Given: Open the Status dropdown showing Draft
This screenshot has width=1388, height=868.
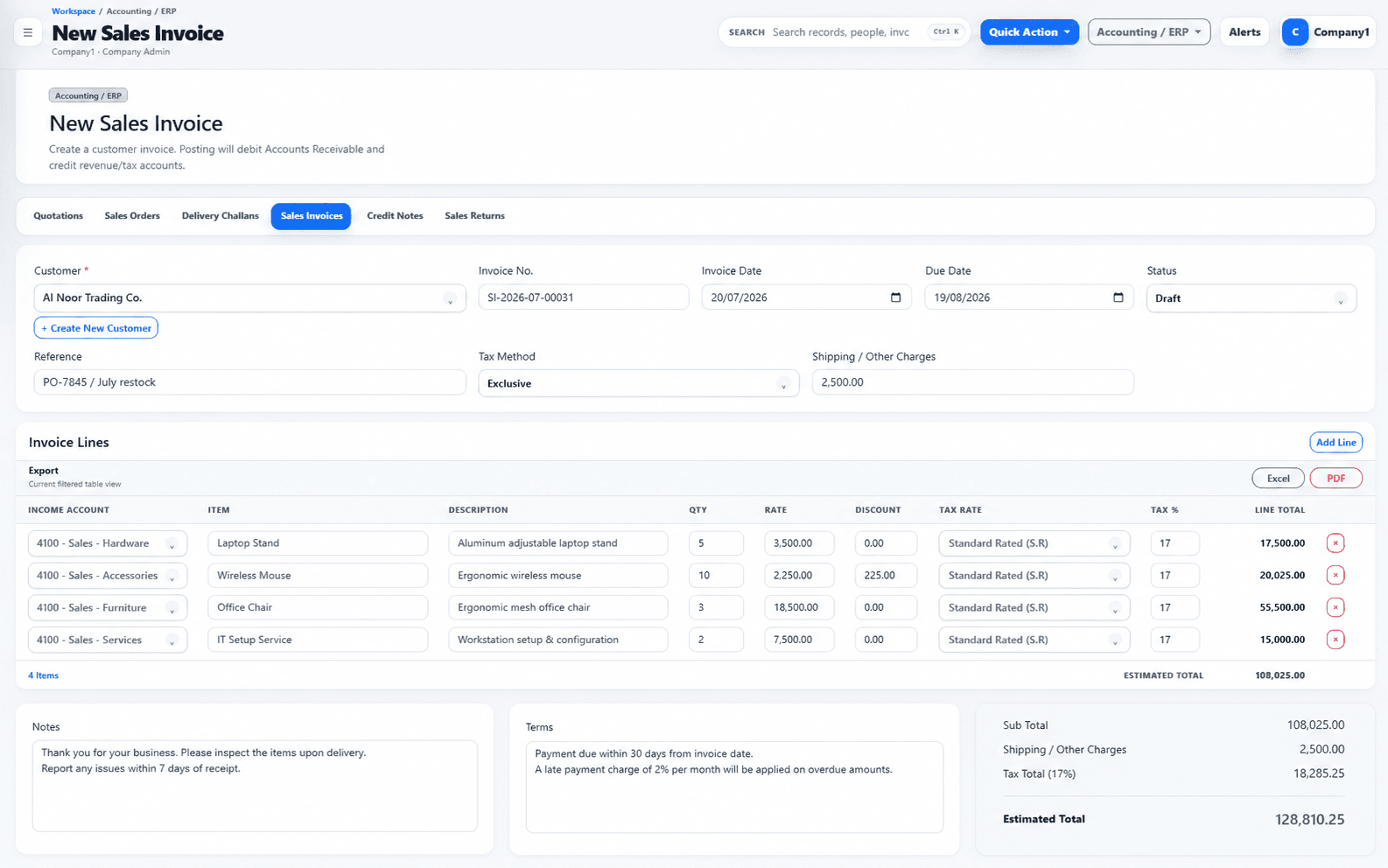Looking at the screenshot, I should click(1251, 298).
